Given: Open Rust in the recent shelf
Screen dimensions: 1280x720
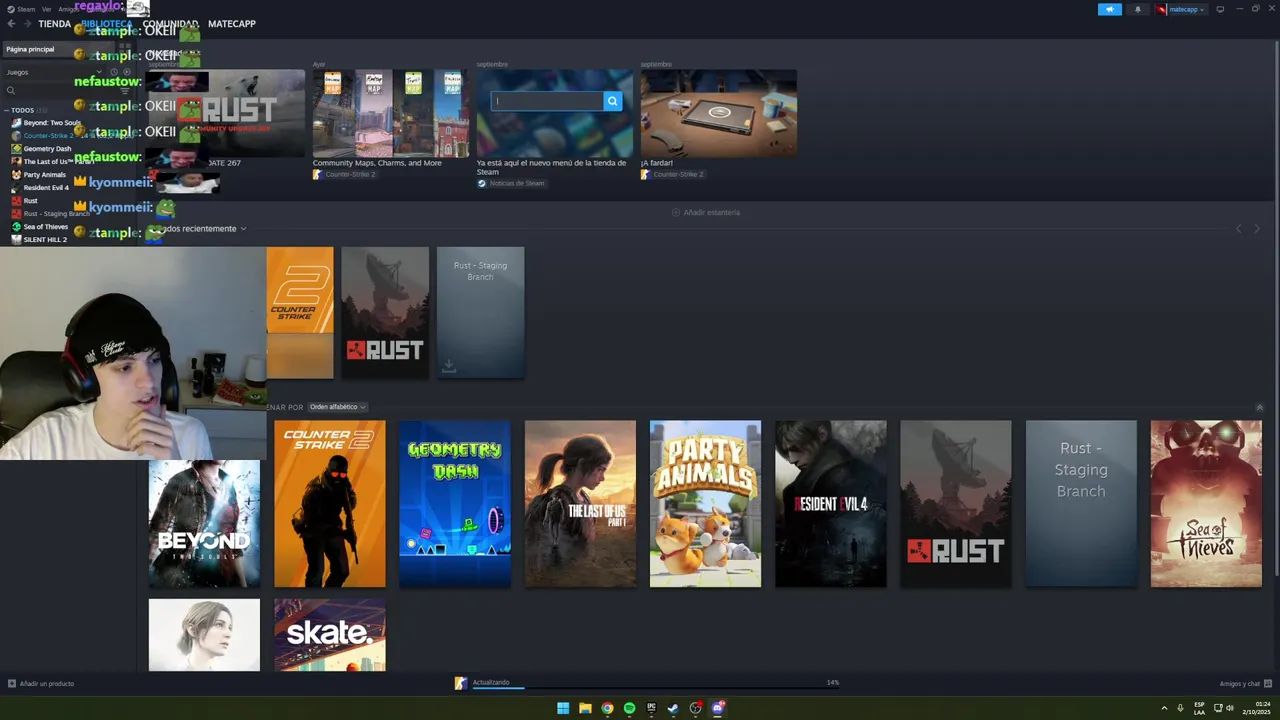Looking at the screenshot, I should pos(385,313).
